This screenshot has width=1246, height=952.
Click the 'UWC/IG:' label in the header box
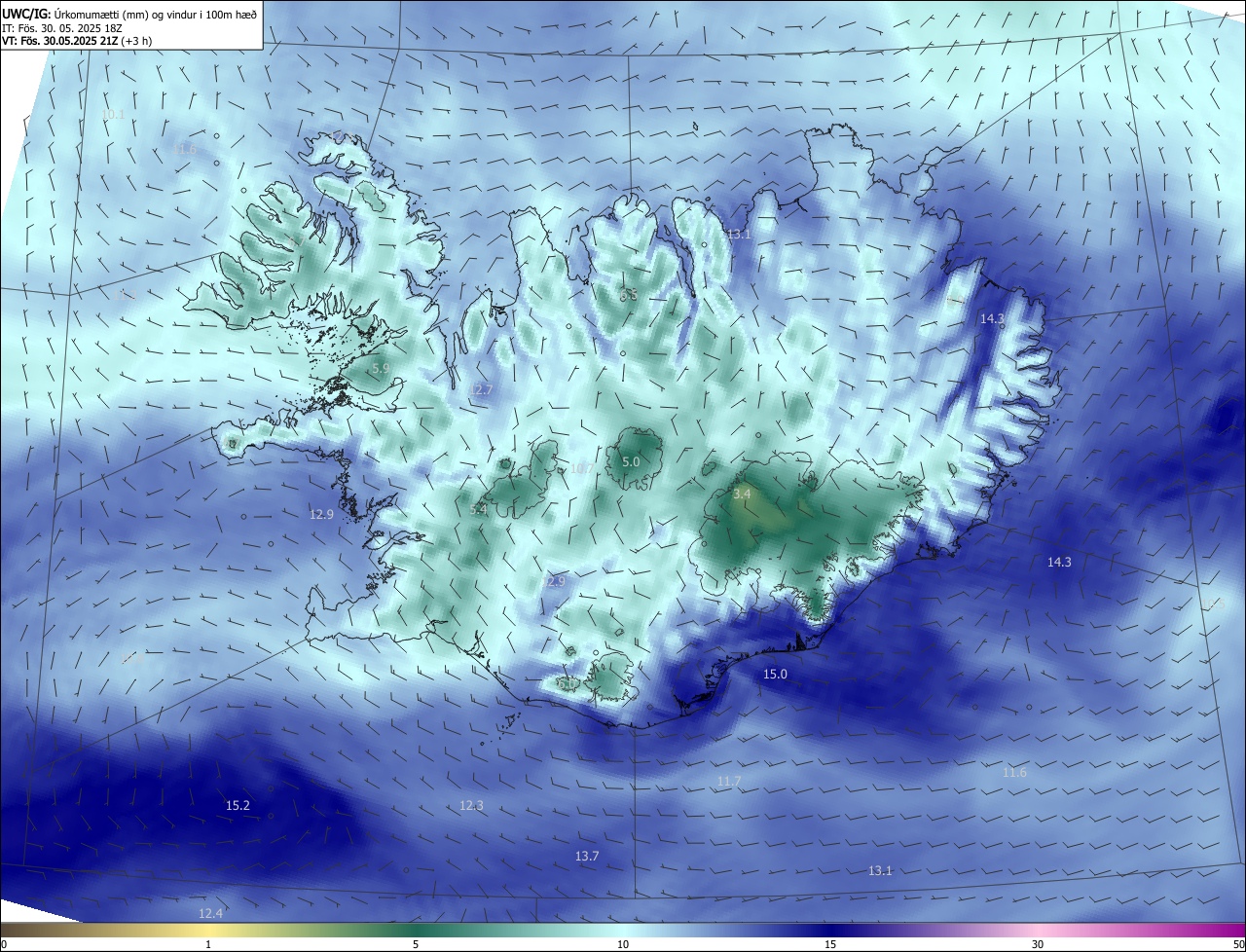26,14
